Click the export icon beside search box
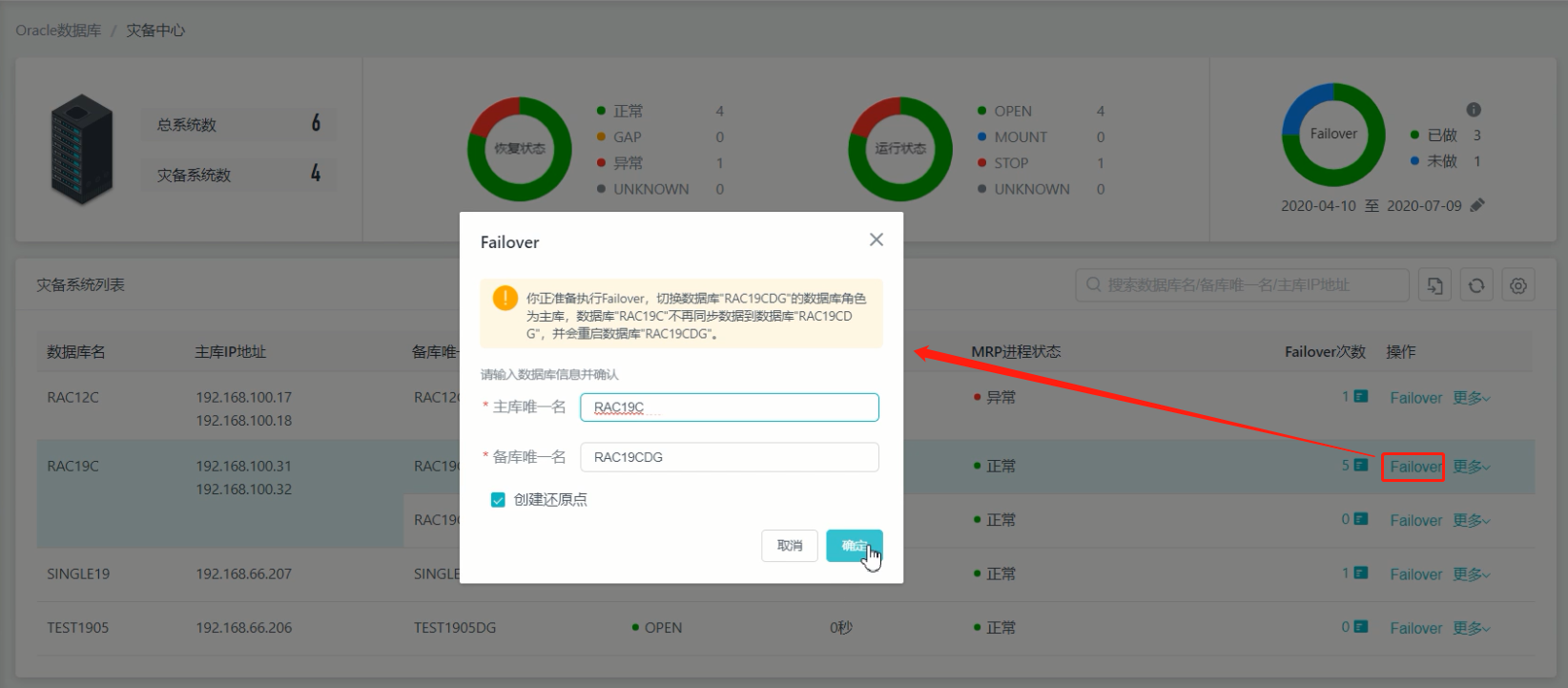Image resolution: width=1568 pixels, height=688 pixels. 1434,285
